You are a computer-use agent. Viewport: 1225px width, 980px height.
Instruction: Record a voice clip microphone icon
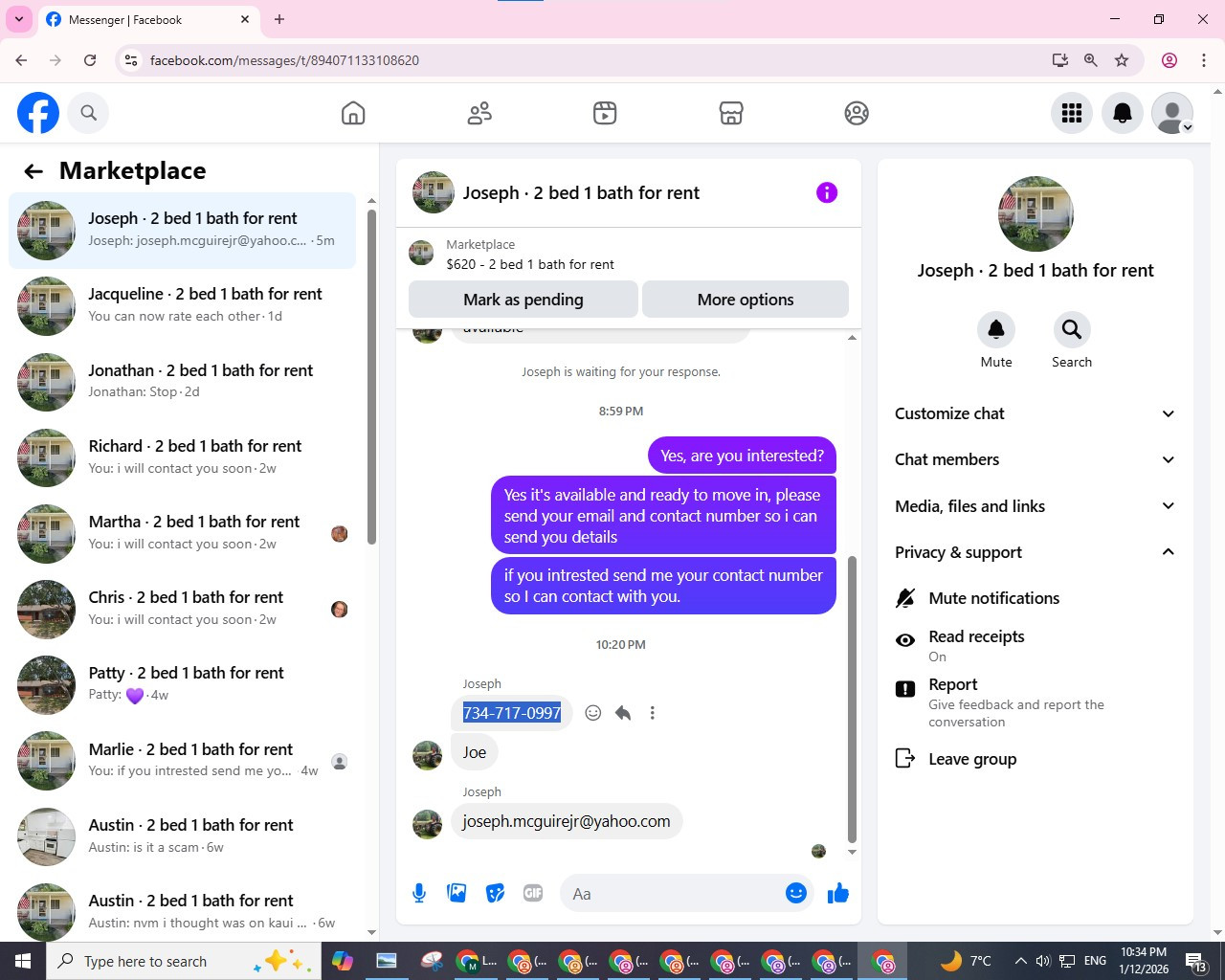[x=419, y=893]
